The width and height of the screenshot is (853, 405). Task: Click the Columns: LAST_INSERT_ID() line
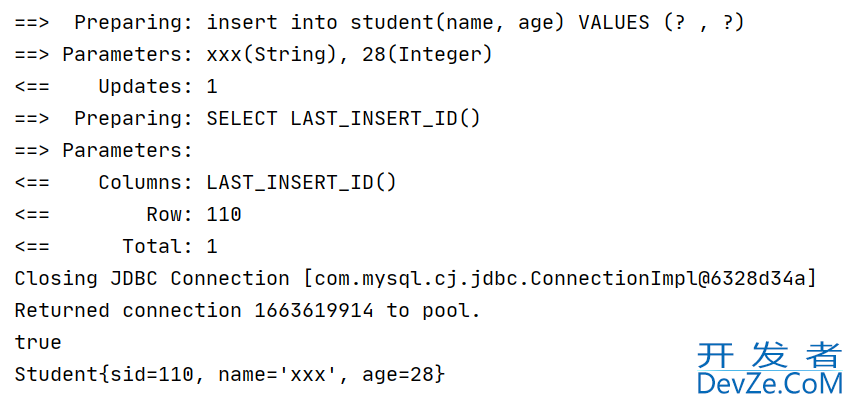point(206,182)
